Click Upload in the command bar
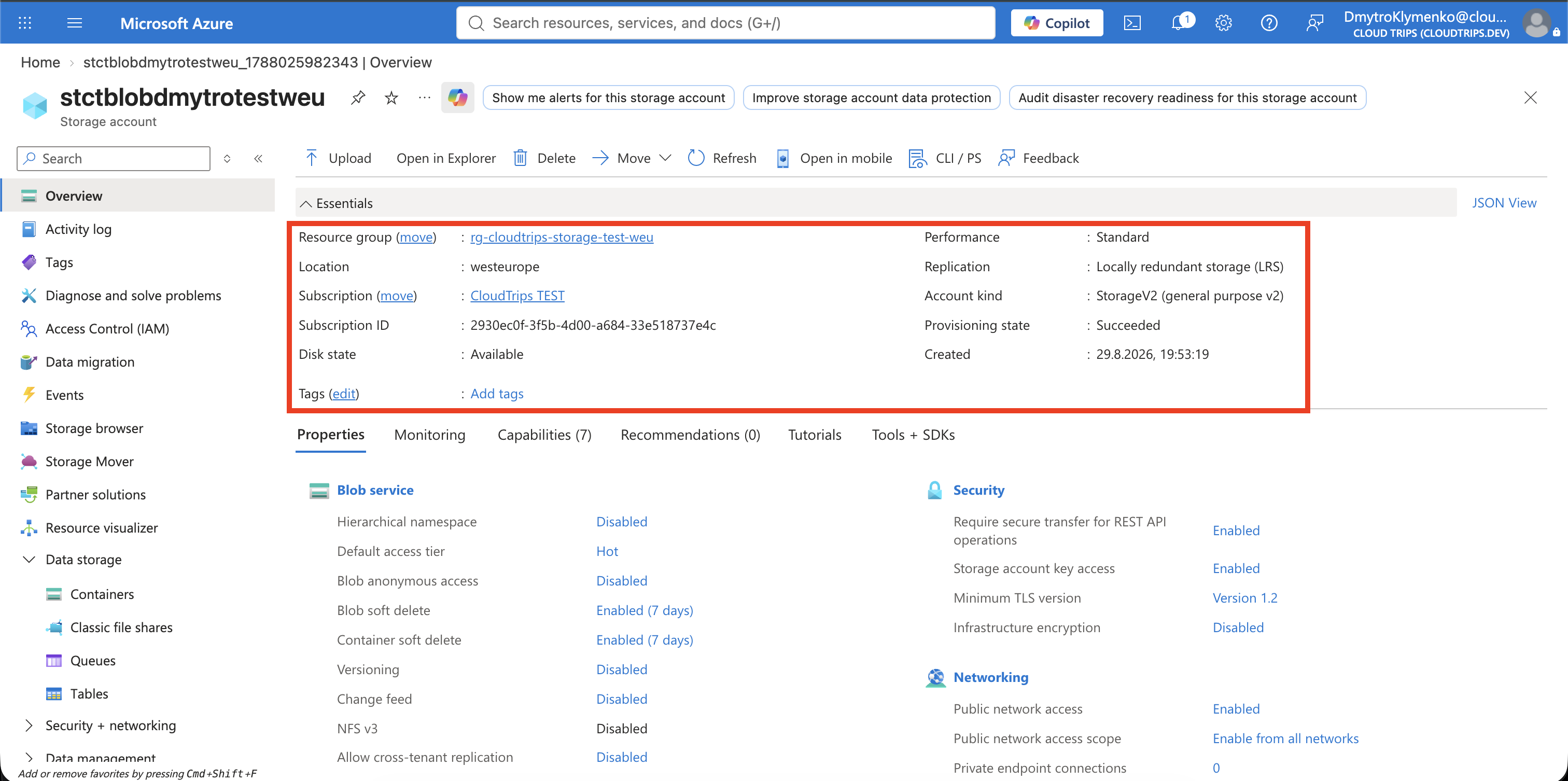This screenshot has height=781, width=1568. (338, 158)
